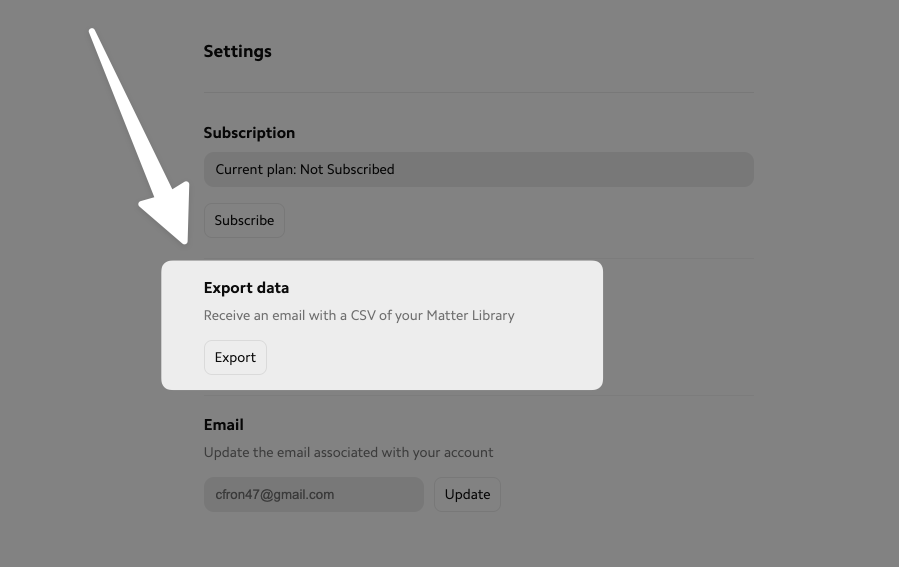This screenshot has height=567, width=899.
Task: Click the top end of the white arrow's tail
Action: tap(93, 34)
